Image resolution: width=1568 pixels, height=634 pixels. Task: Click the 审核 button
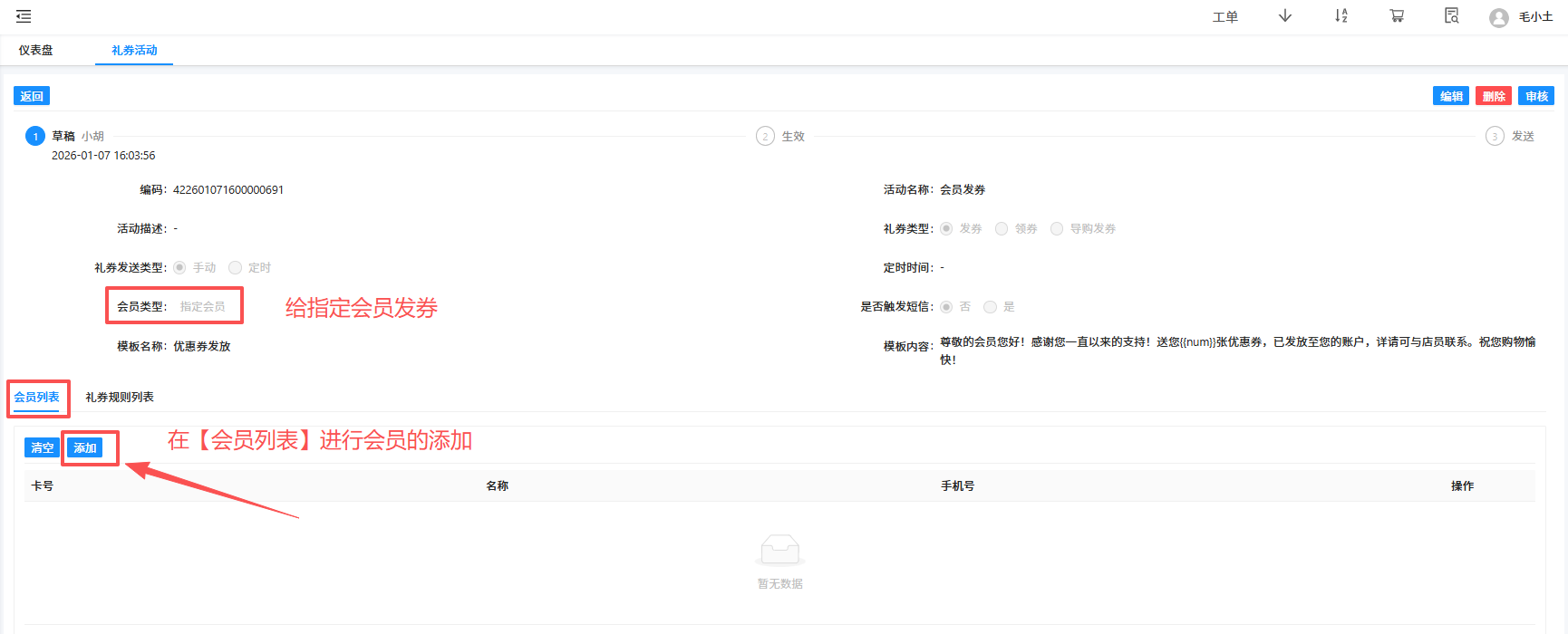(x=1536, y=97)
